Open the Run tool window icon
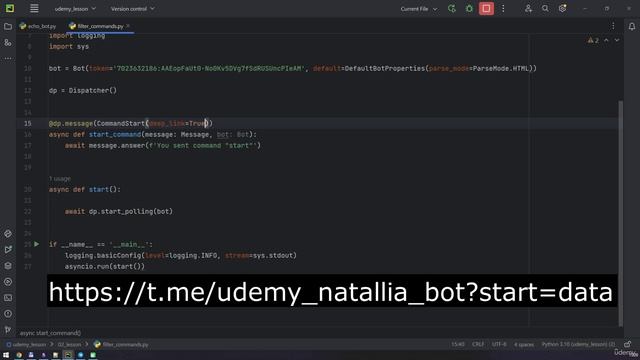The height and width of the screenshot is (360, 640). coord(8,250)
